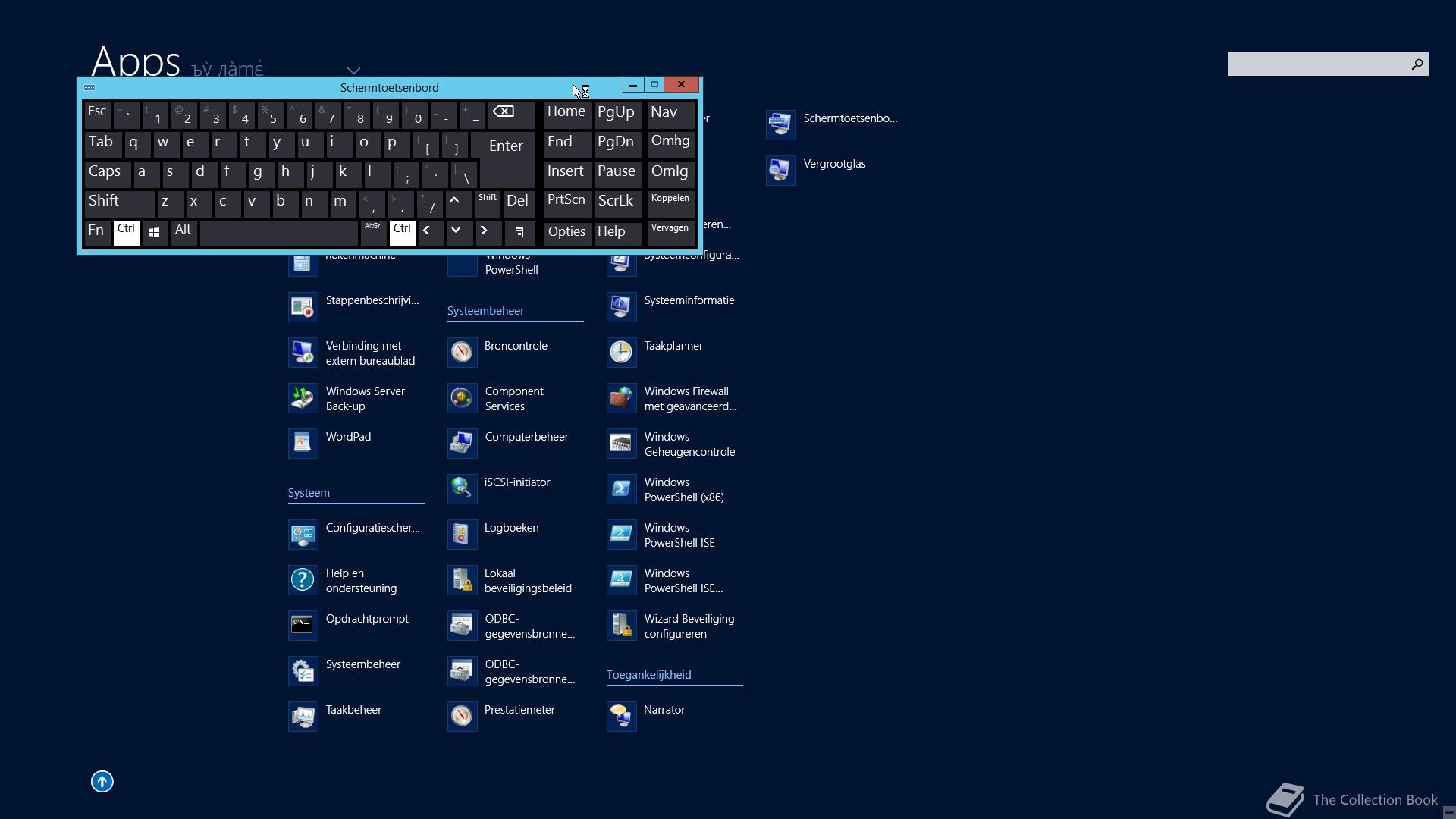
Task: Select the Systeembeheer category header
Action: 485,311
